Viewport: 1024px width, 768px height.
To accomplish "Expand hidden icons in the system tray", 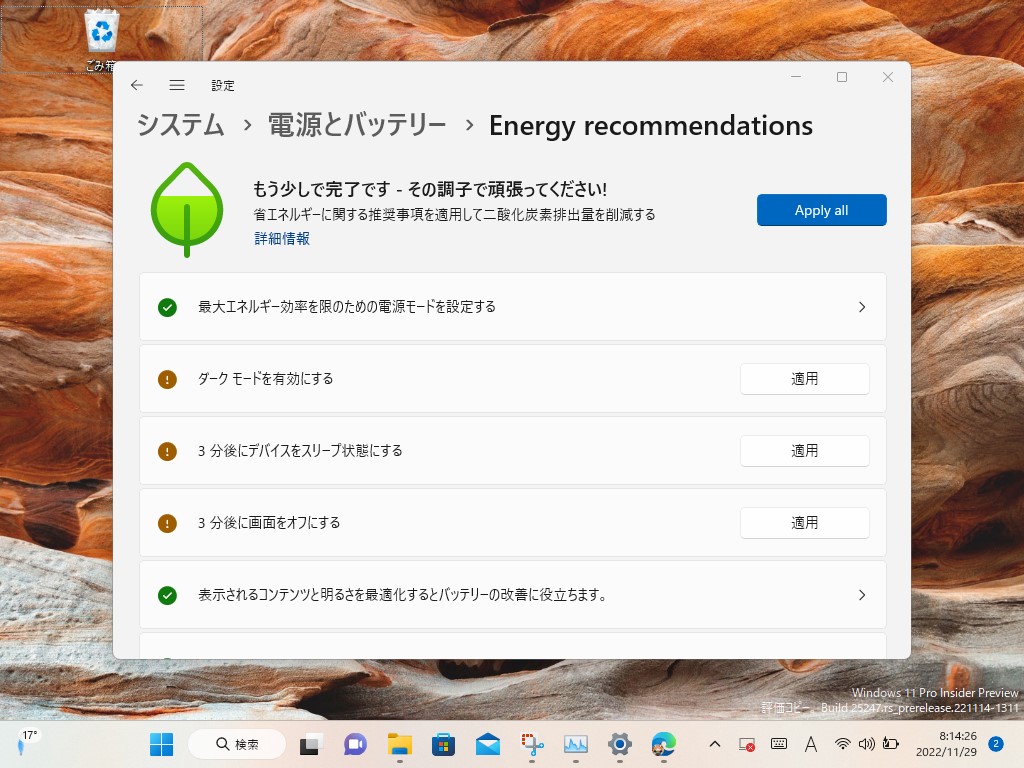I will [715, 744].
